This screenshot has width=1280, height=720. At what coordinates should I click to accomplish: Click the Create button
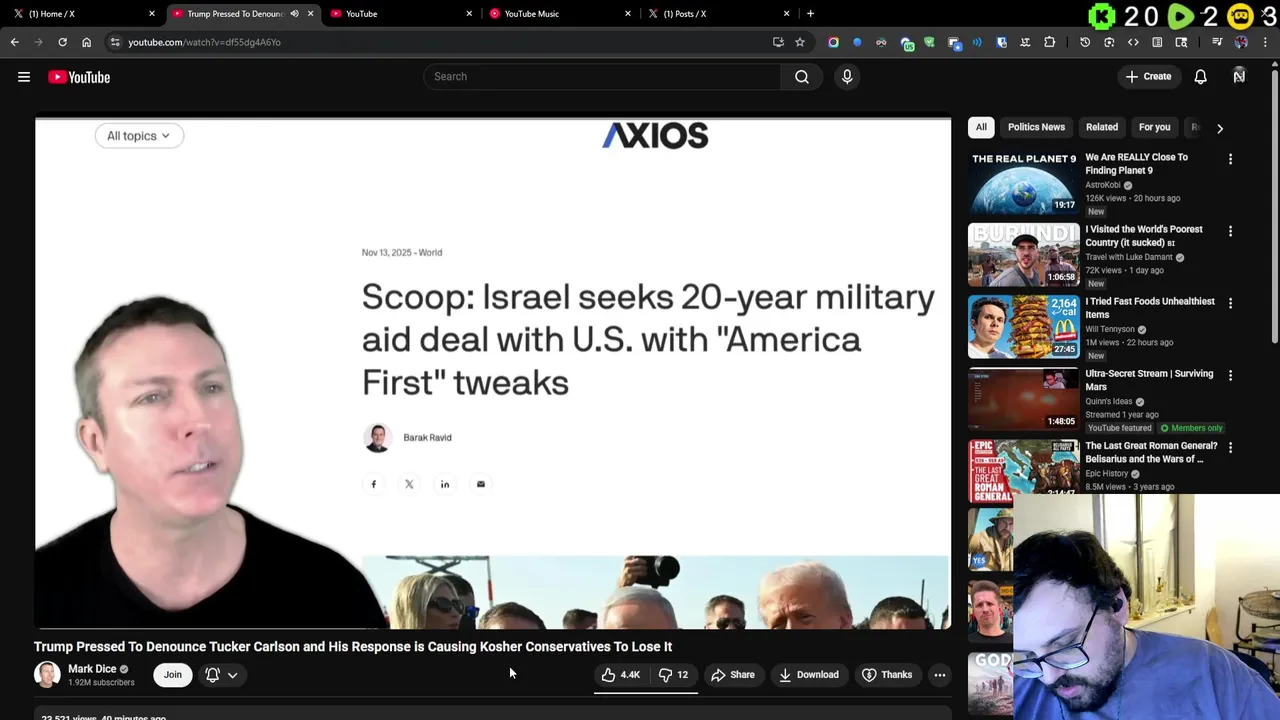click(x=1148, y=77)
